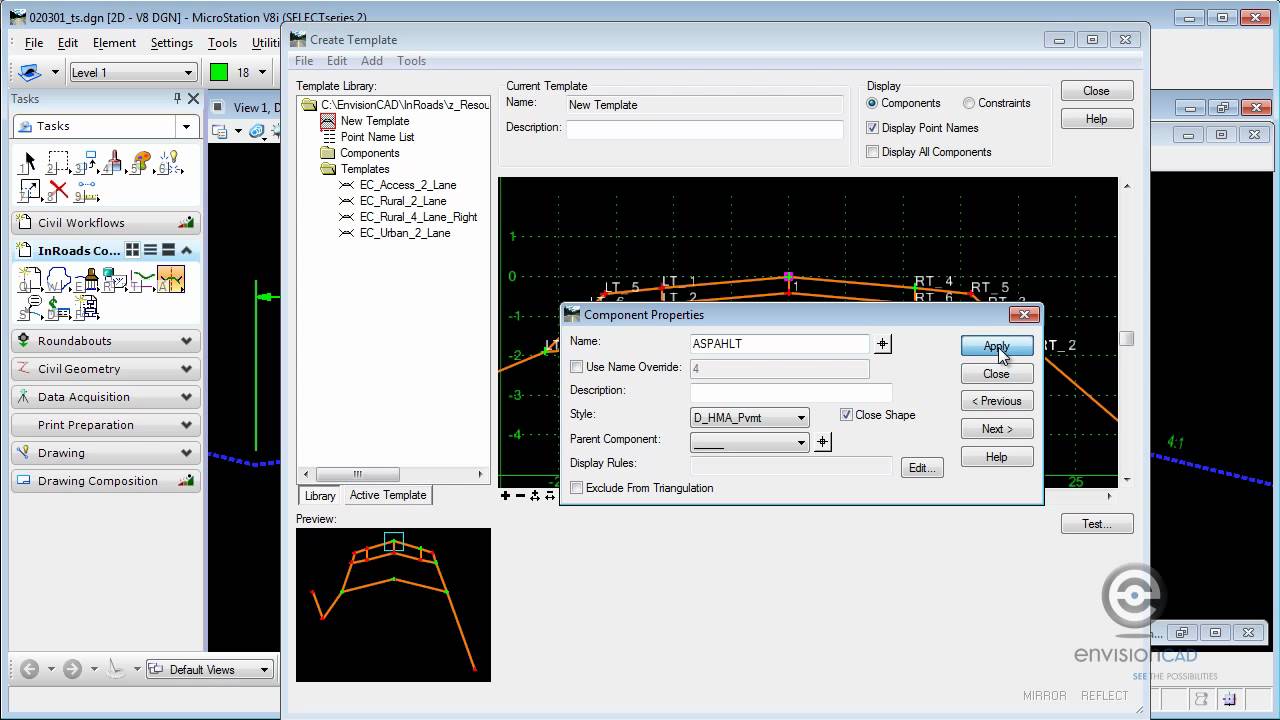The height and width of the screenshot is (720, 1280).
Task: Select EC_Rural_4_Lane_Right template
Action: (418, 217)
